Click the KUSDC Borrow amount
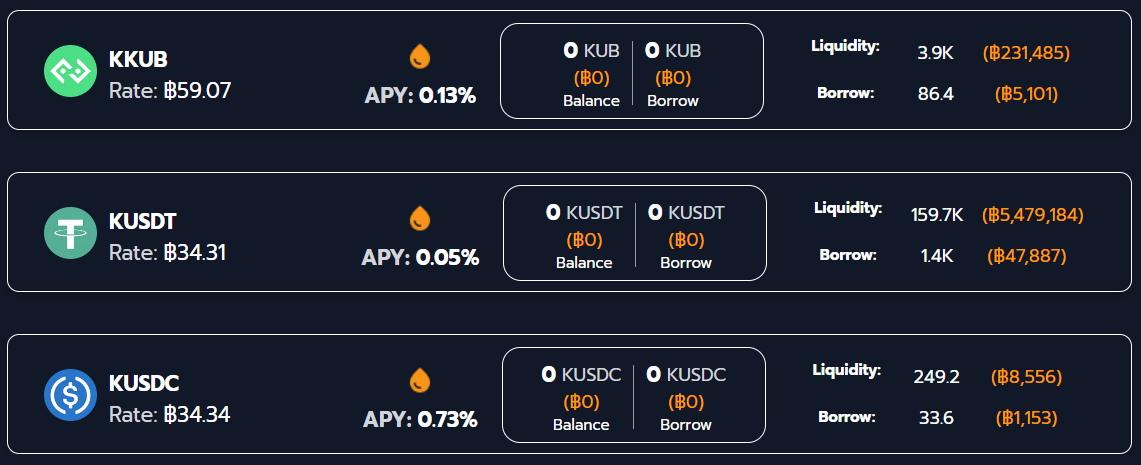This screenshot has height=465, width=1141. [x=686, y=375]
